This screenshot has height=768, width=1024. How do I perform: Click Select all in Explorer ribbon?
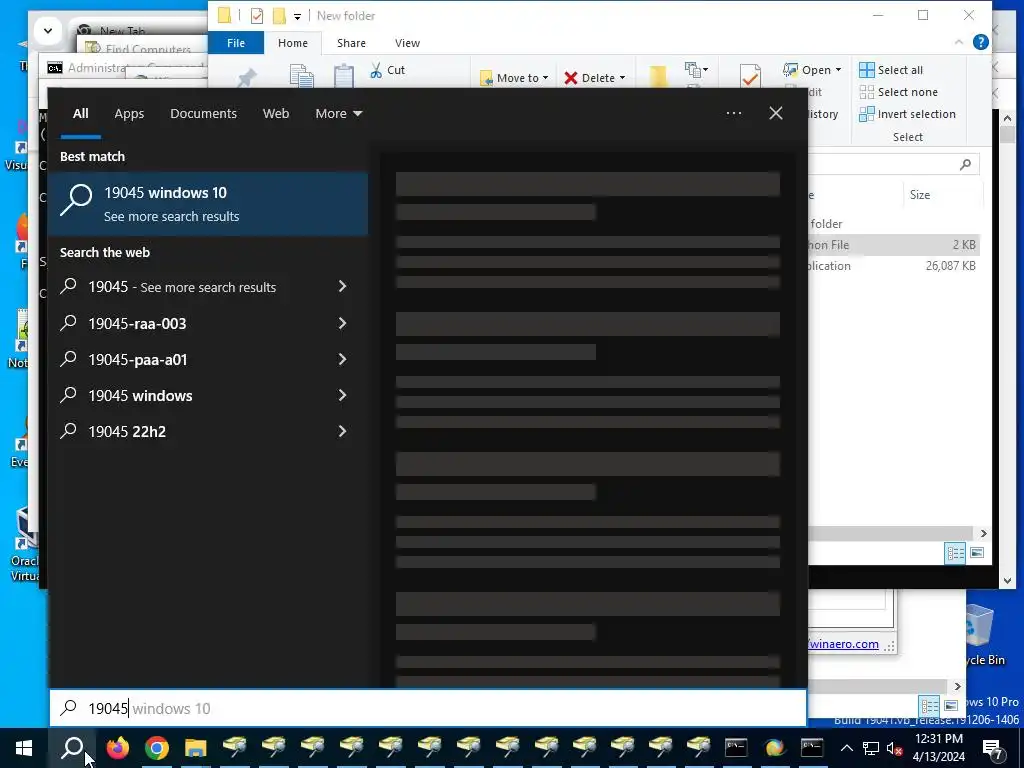point(891,70)
